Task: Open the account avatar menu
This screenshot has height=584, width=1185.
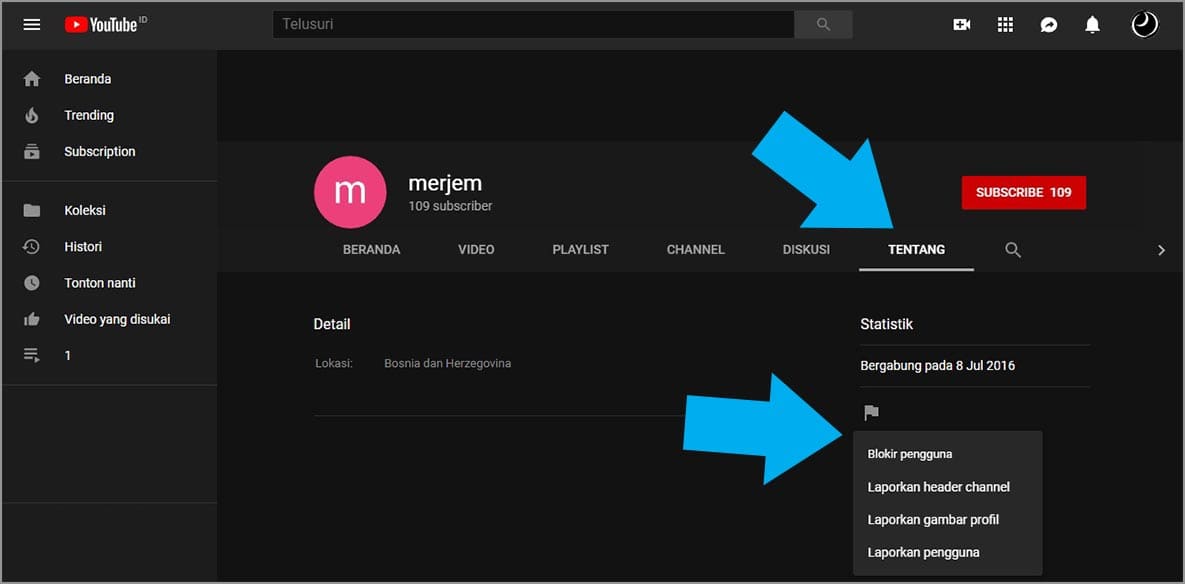Action: tap(1144, 25)
